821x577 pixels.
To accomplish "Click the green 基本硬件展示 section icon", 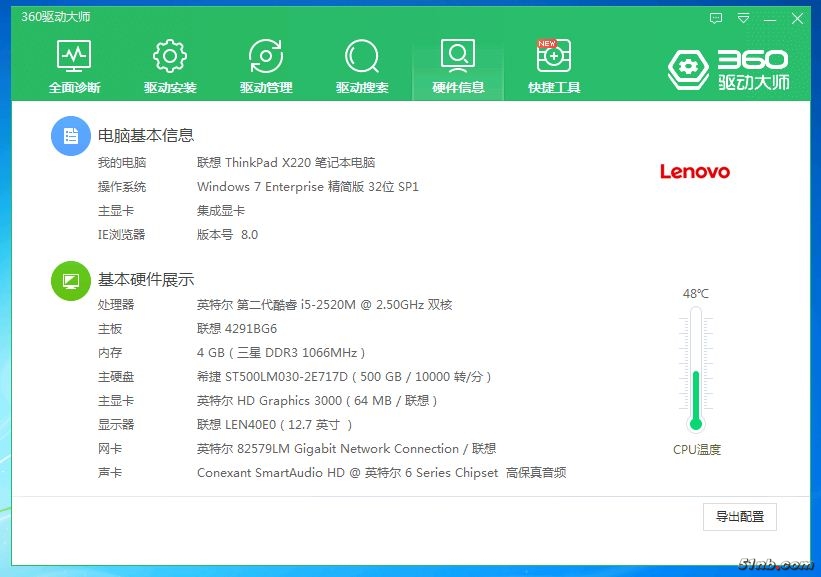I will [x=71, y=281].
